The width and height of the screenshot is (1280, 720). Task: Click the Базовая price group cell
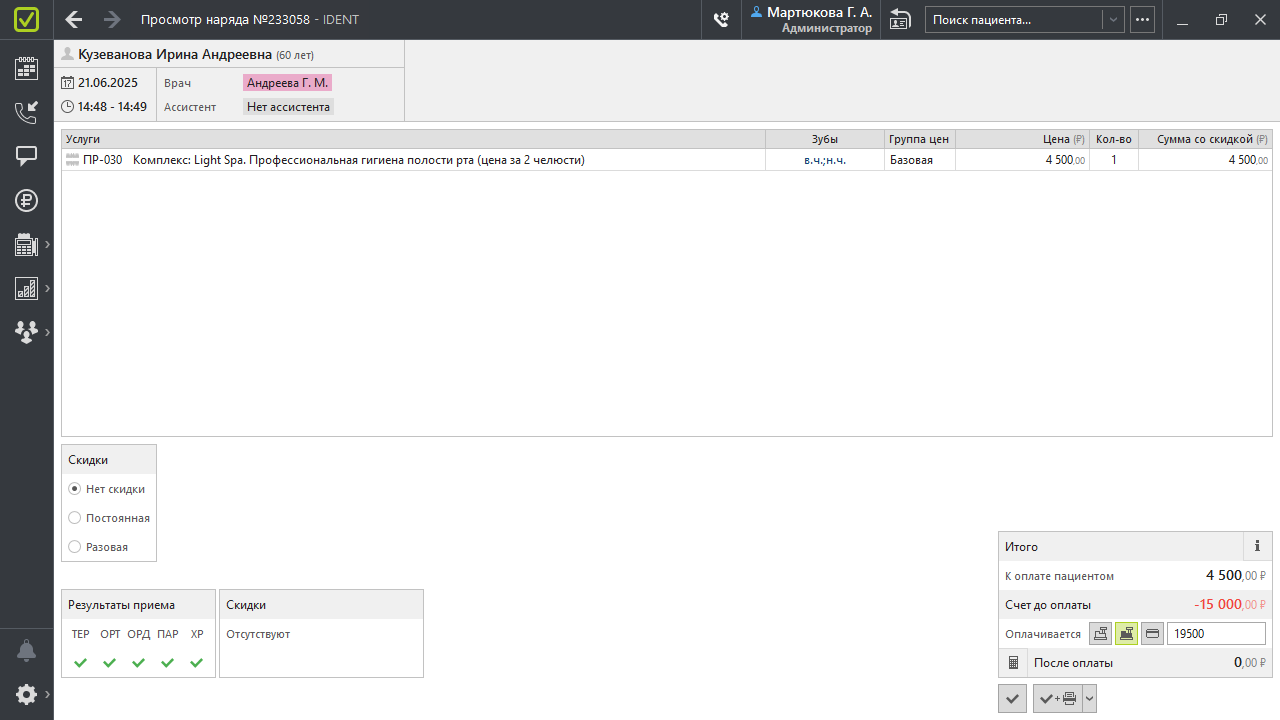point(920,160)
